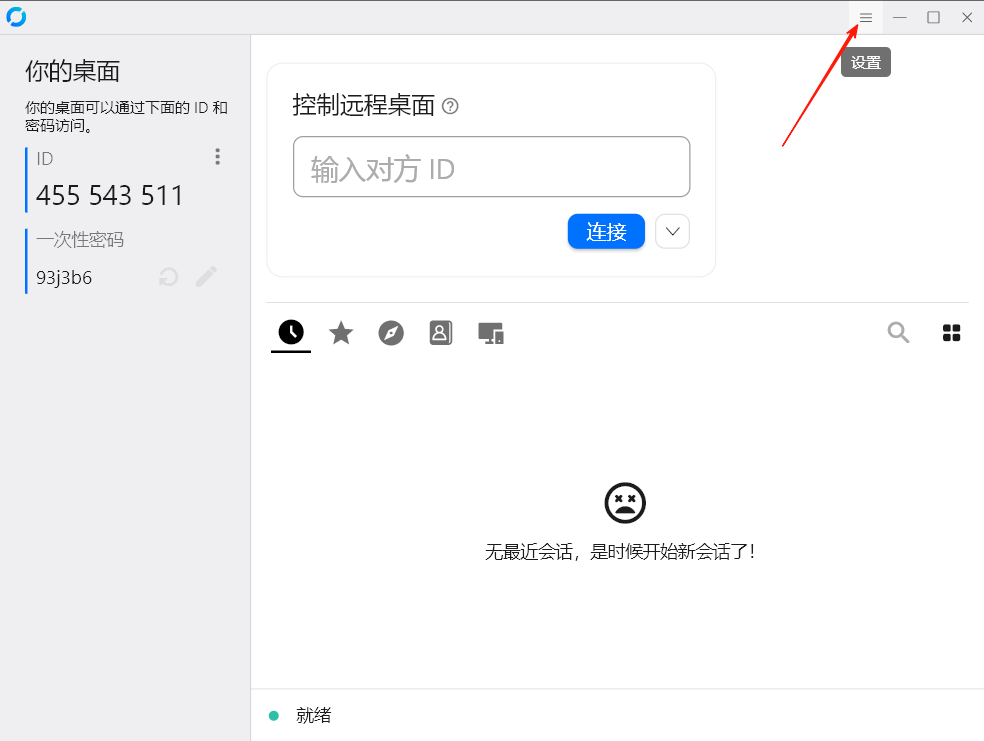Maximize the RustDesk window
The height and width of the screenshot is (741, 984).
tap(933, 18)
